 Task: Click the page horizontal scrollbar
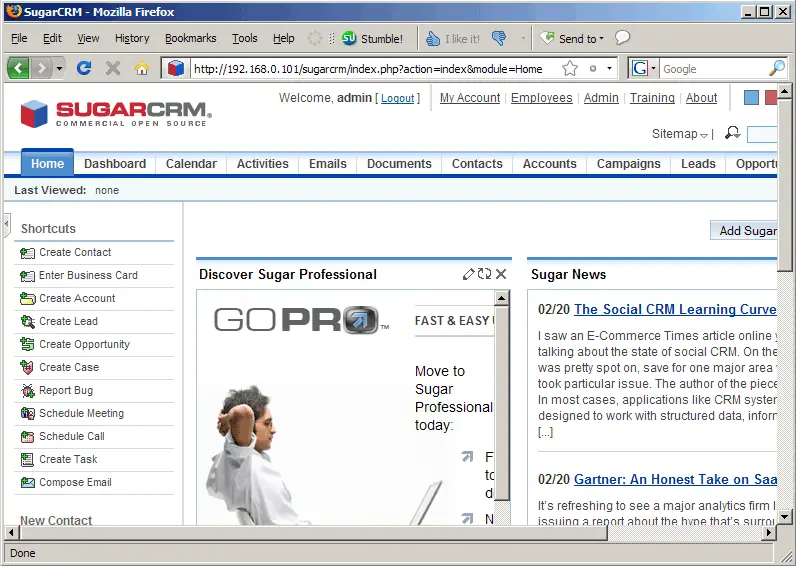pos(313,533)
